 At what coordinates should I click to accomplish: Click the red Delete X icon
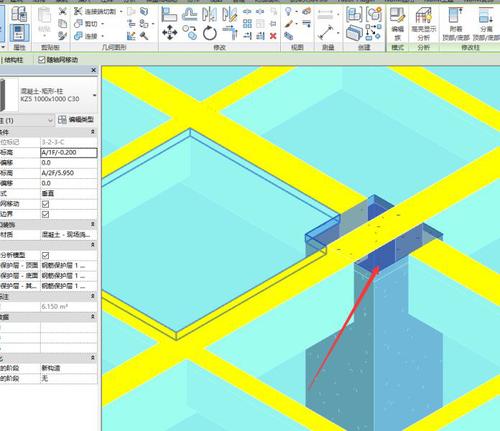pos(273,35)
